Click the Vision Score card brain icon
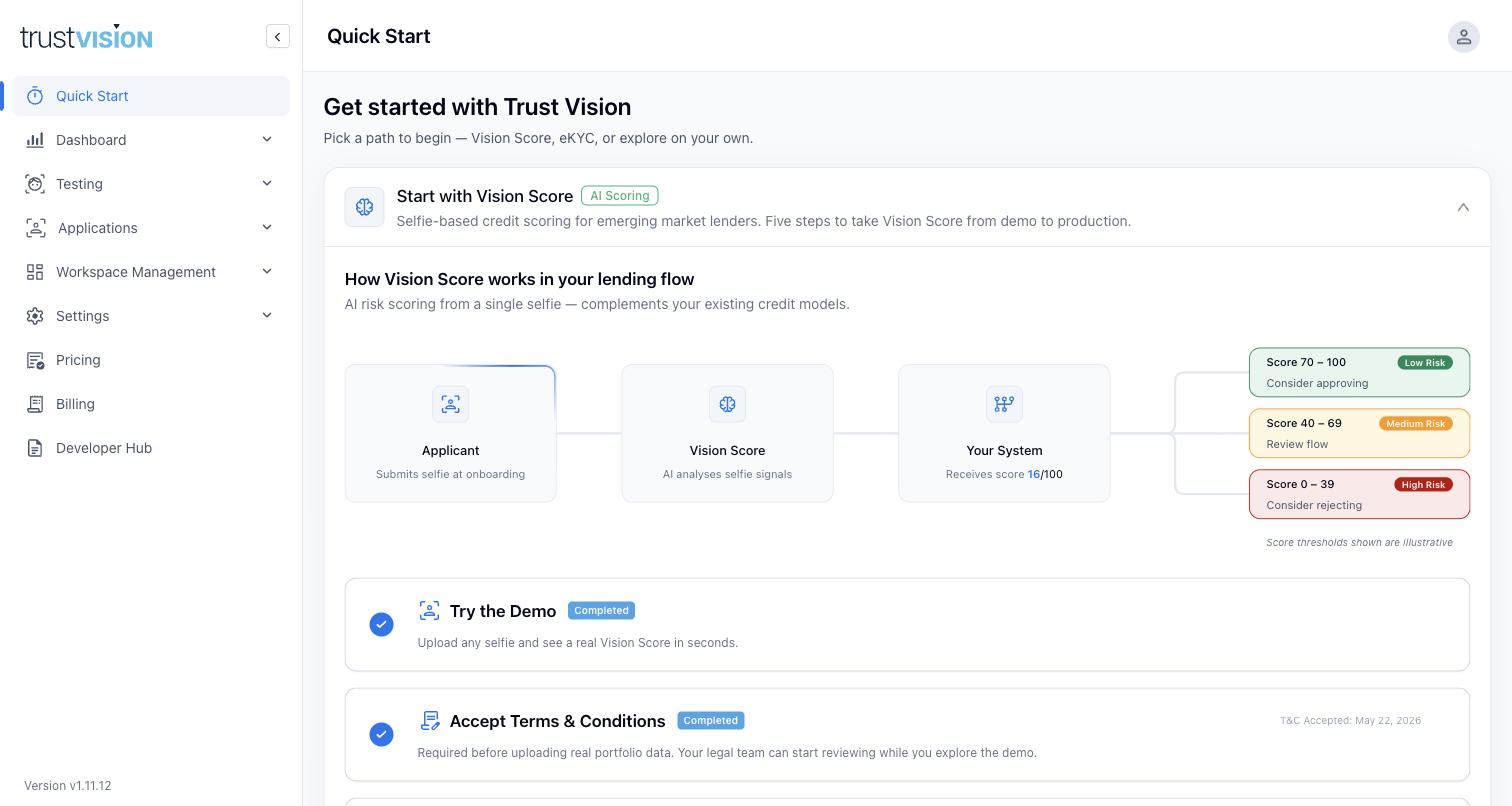This screenshot has width=1512, height=806. 727,404
